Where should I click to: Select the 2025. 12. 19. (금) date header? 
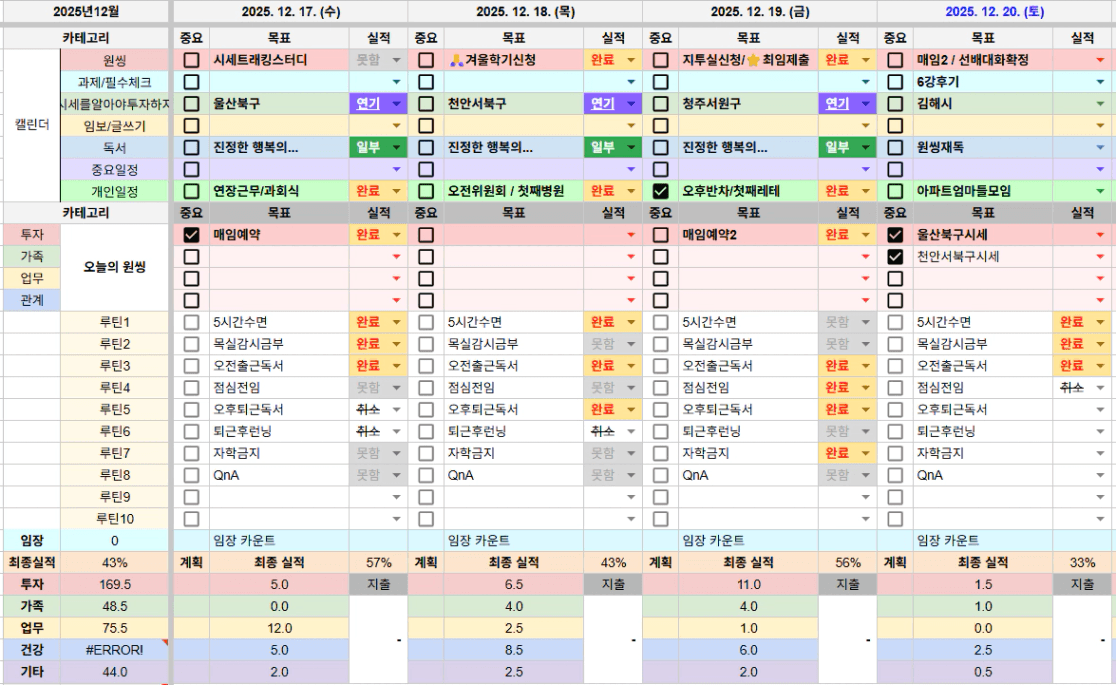[759, 11]
